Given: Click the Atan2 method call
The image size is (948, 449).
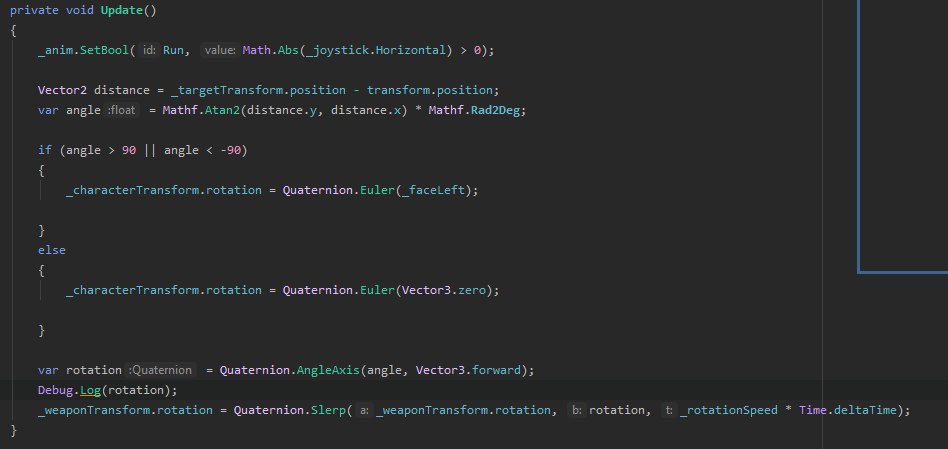Looking at the screenshot, I should [222, 110].
